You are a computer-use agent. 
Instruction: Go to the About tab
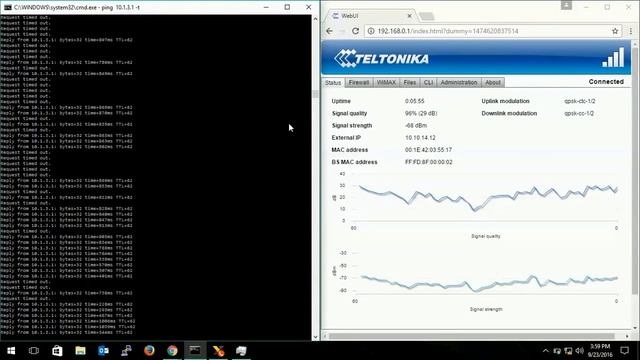click(493, 82)
